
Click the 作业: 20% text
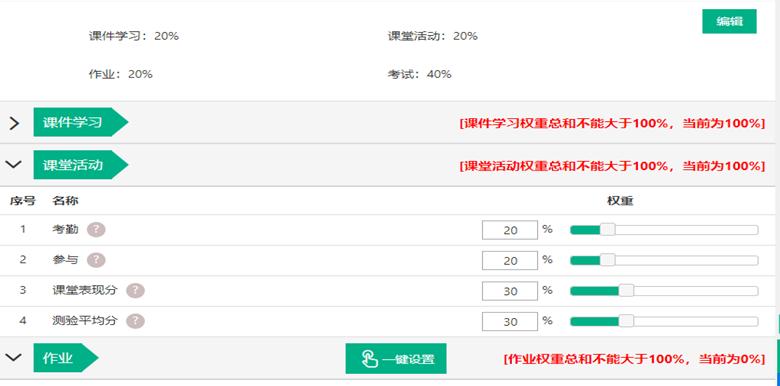click(121, 75)
